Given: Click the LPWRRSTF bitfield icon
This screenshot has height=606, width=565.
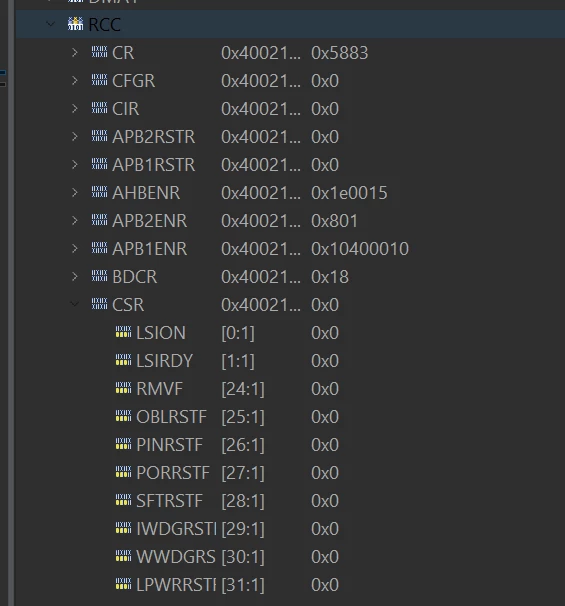Looking at the screenshot, I should pyautogui.click(x=123, y=584).
